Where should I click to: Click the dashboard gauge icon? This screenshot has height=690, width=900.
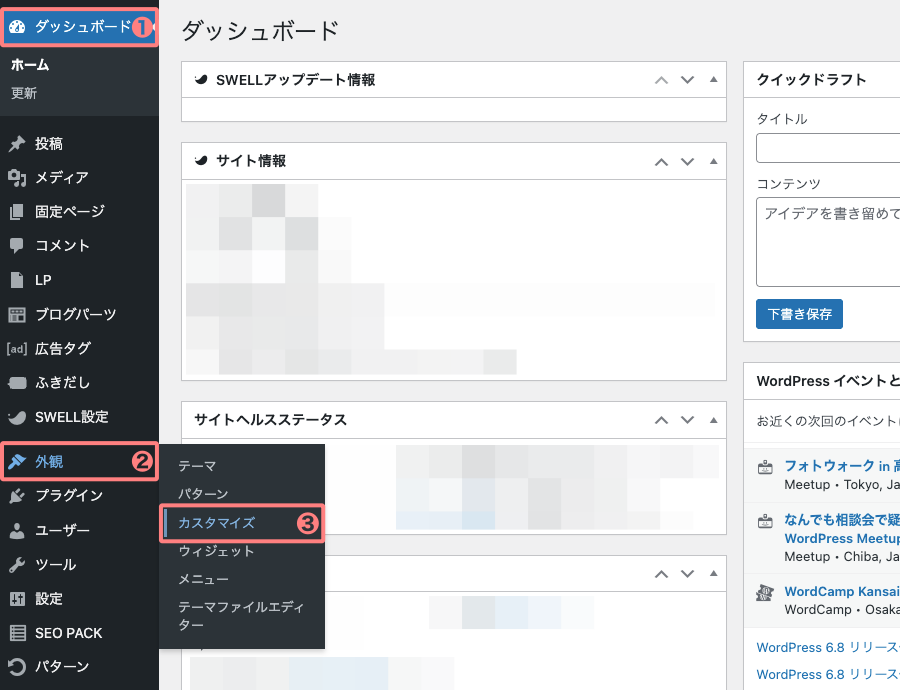point(17,26)
